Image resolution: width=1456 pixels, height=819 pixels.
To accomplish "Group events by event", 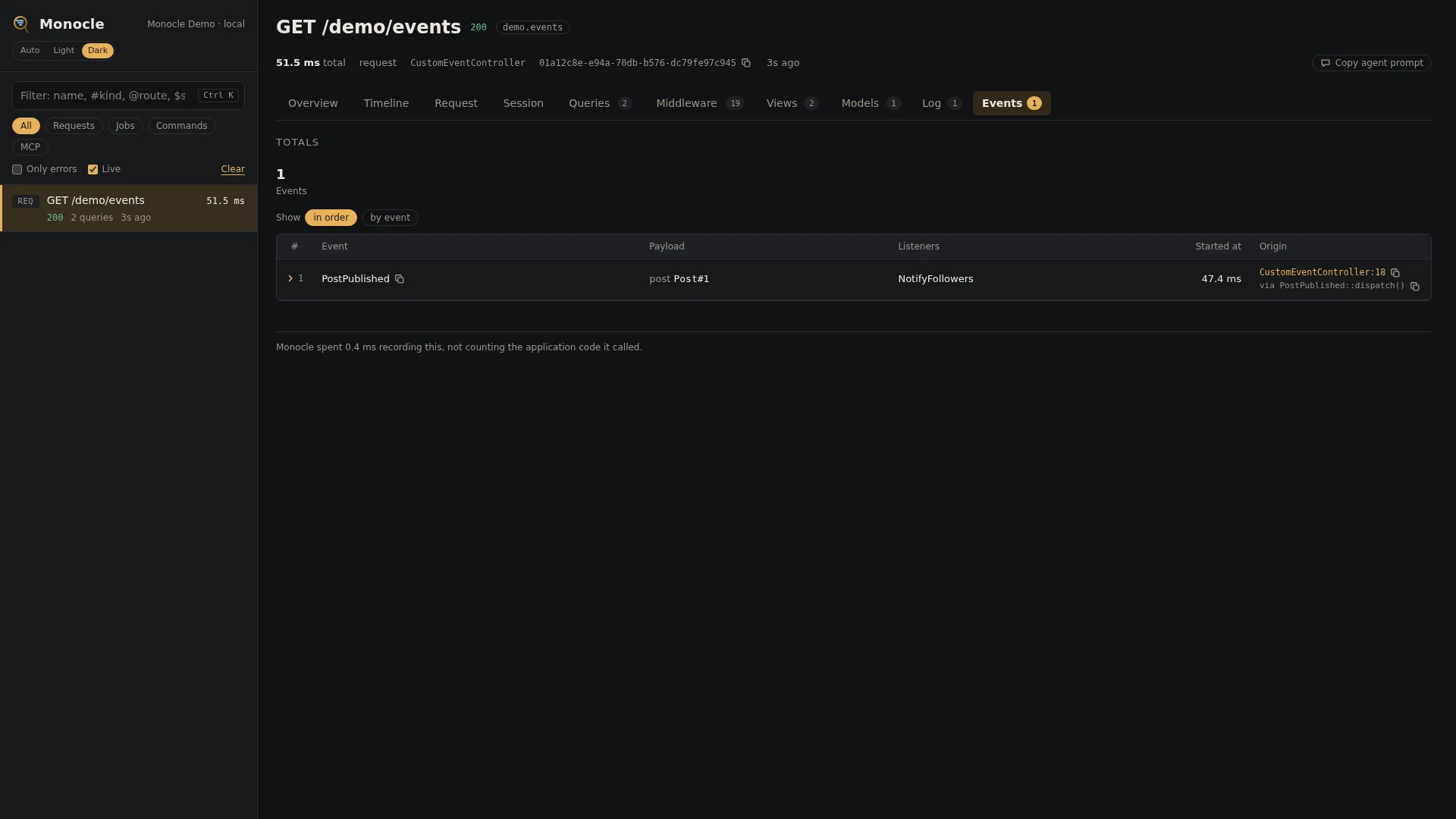I will coord(390,218).
